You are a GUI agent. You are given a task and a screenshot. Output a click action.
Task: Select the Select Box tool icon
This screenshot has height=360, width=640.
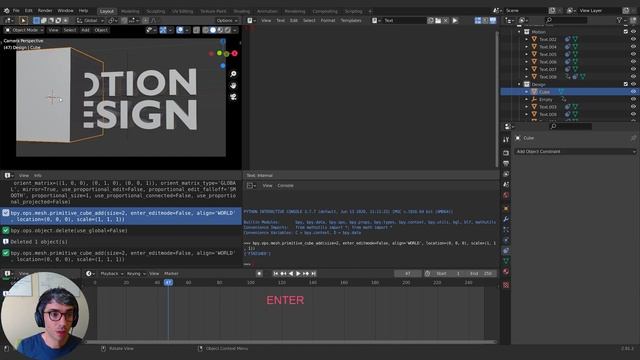click(23, 20)
